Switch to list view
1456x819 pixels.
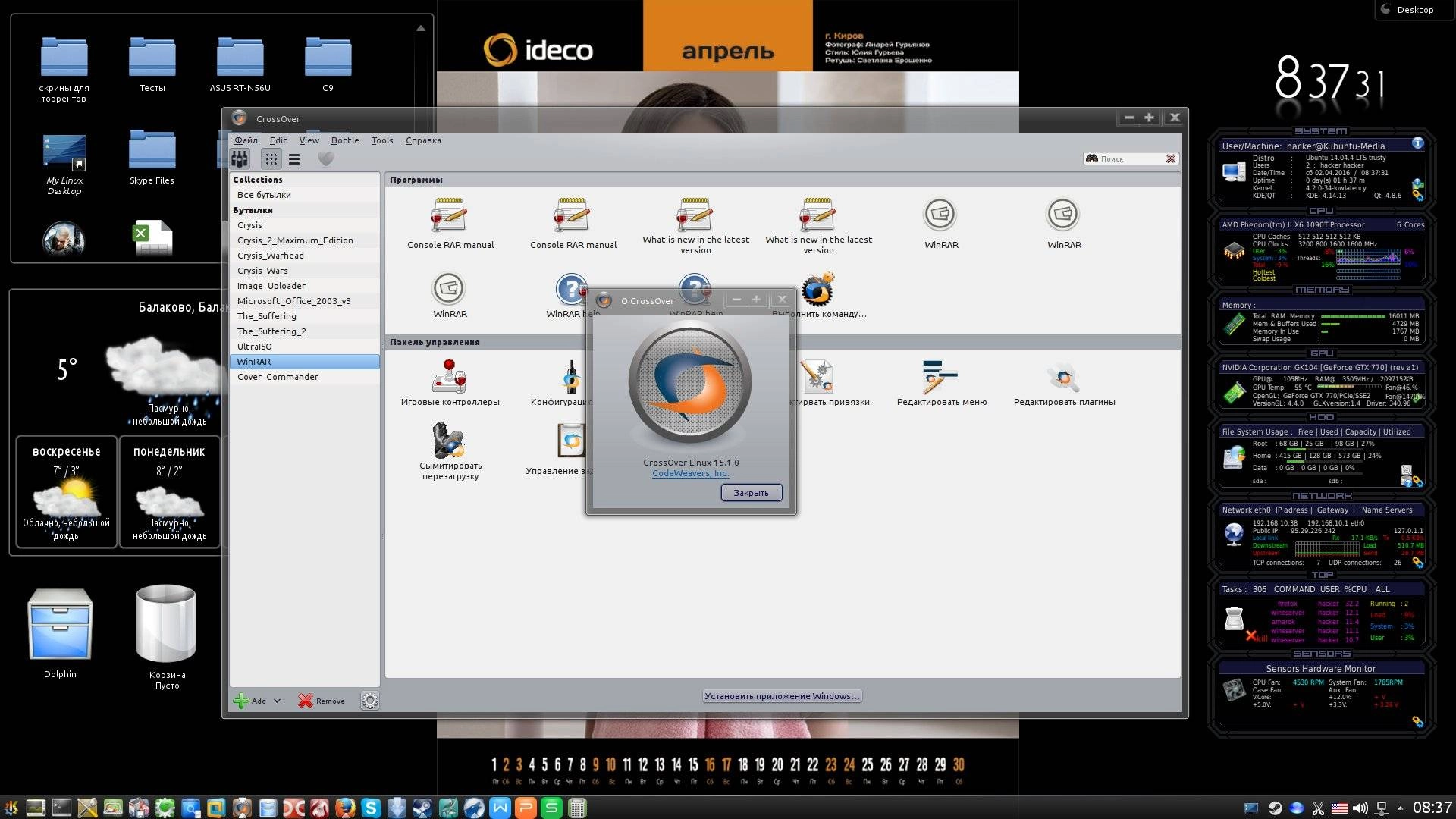294,159
